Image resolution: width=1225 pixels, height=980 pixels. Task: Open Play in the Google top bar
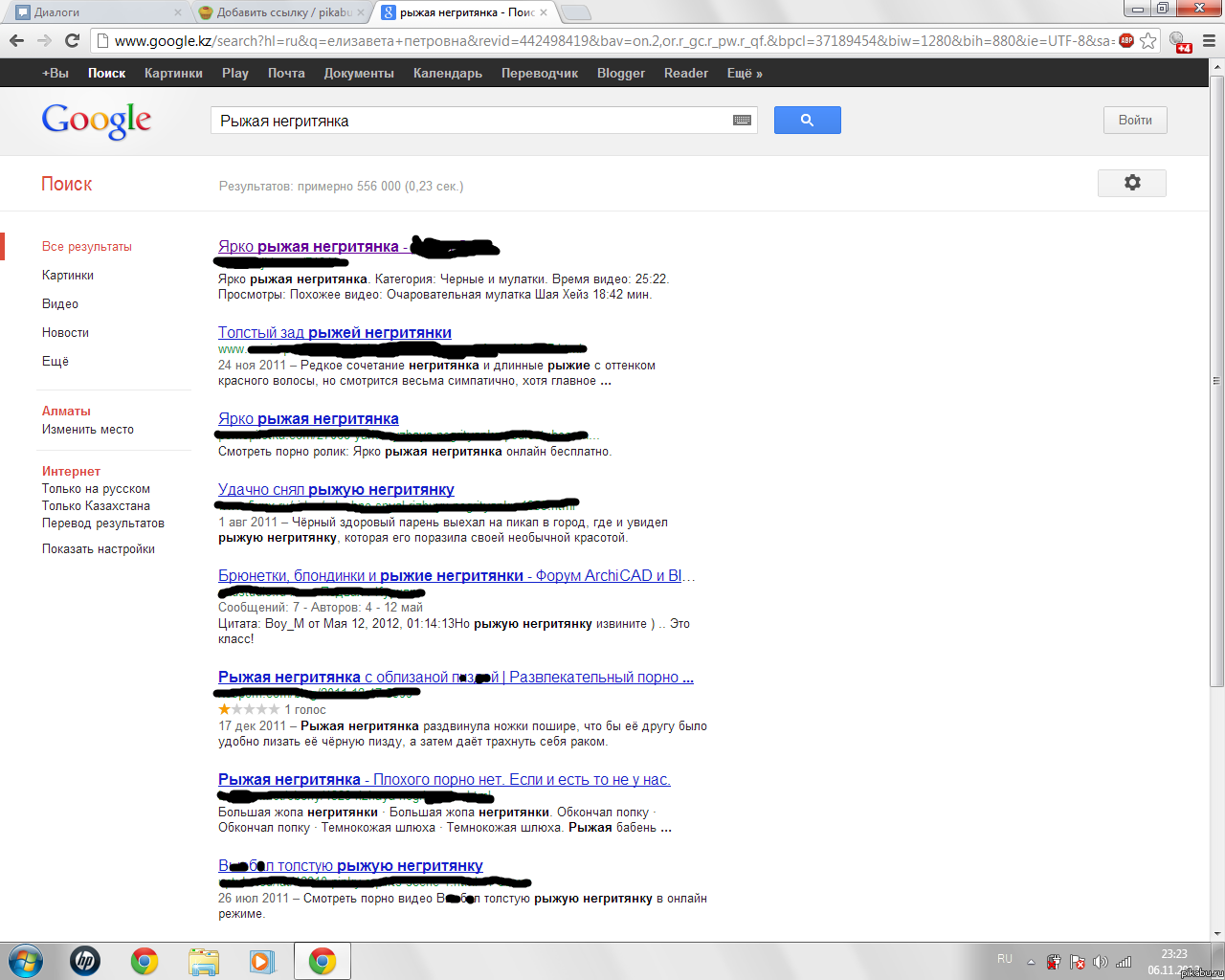[x=235, y=73]
